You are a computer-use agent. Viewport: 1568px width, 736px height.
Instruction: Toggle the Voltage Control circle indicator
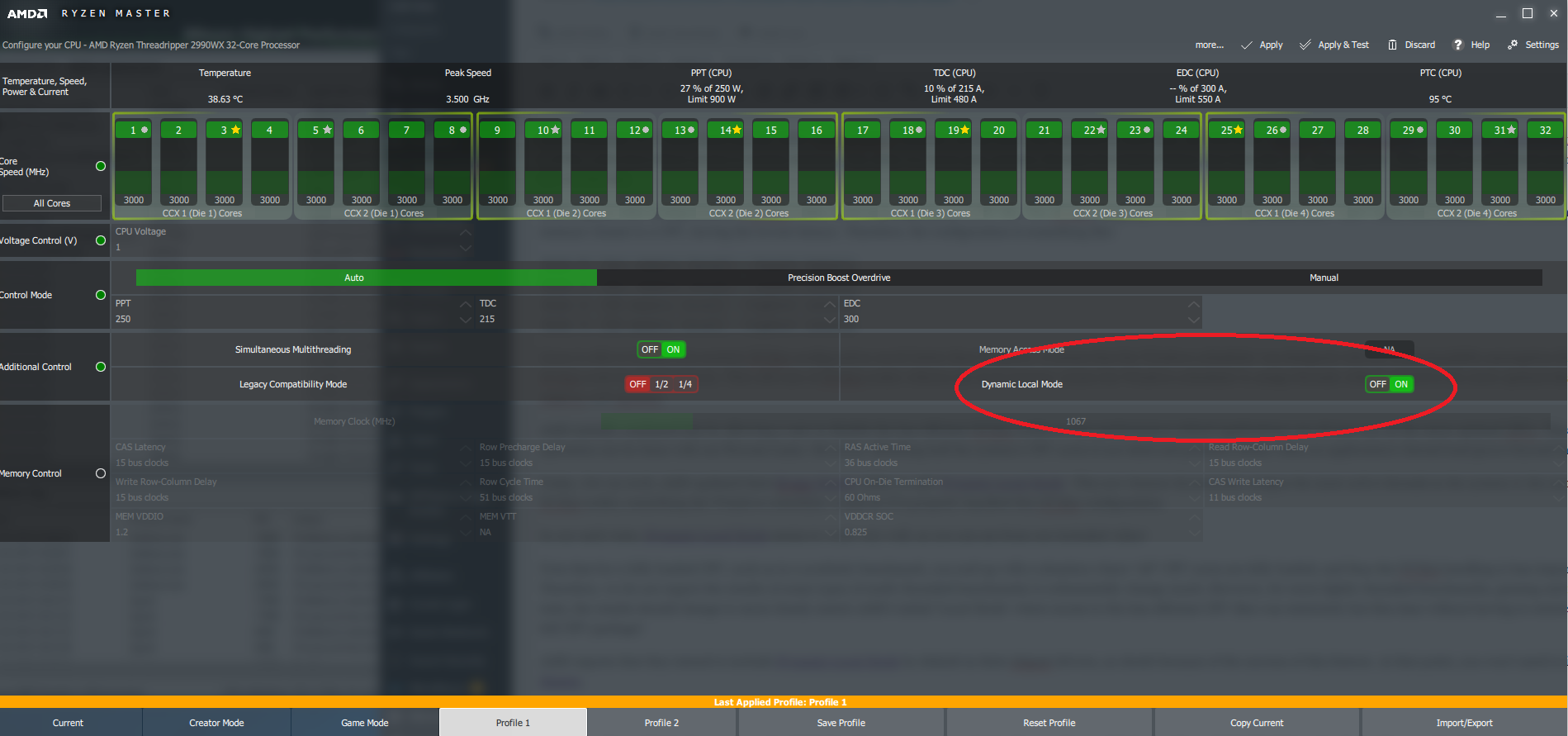point(101,240)
